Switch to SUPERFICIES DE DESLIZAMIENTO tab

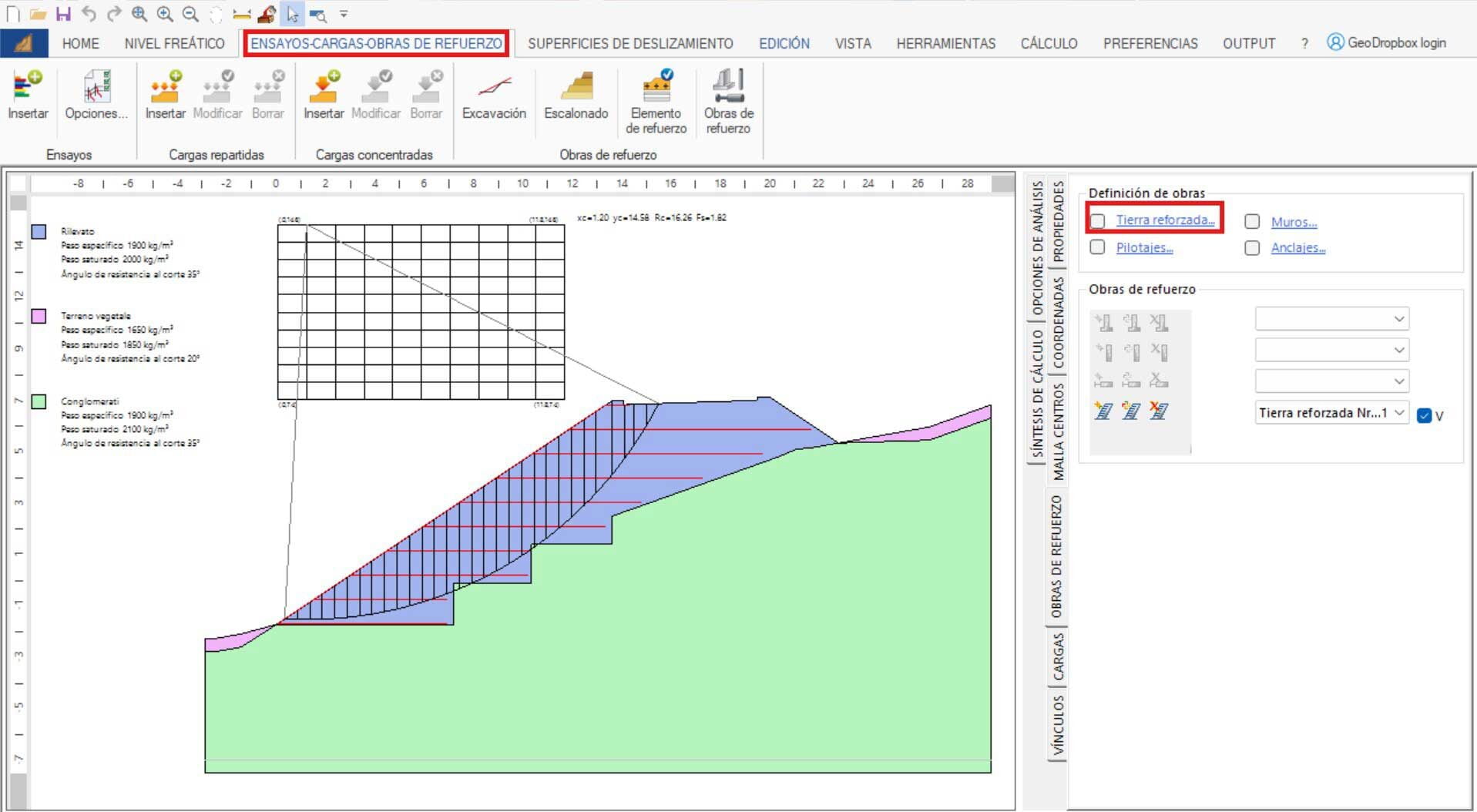click(x=629, y=43)
